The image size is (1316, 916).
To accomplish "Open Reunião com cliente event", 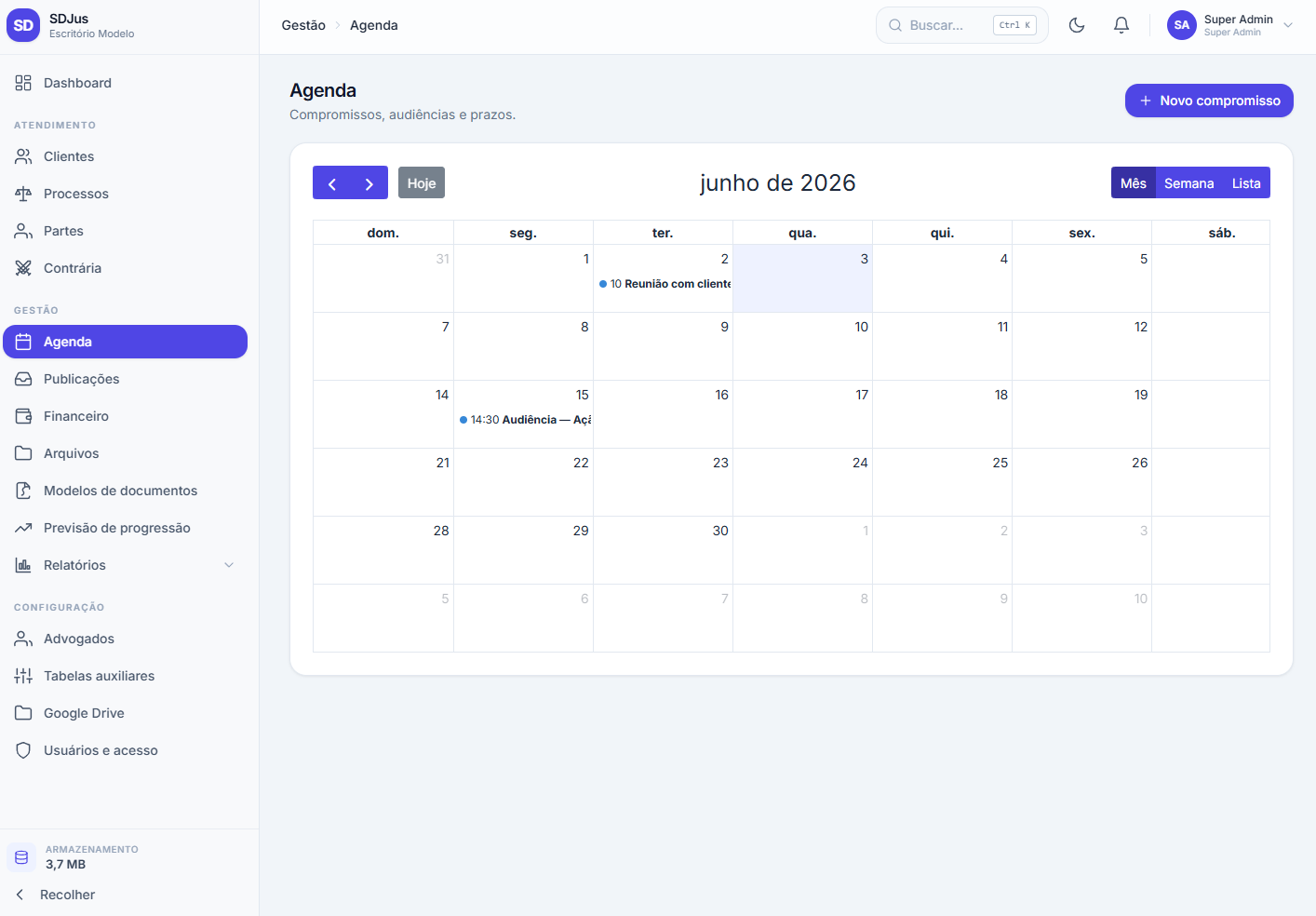I will tap(665, 284).
